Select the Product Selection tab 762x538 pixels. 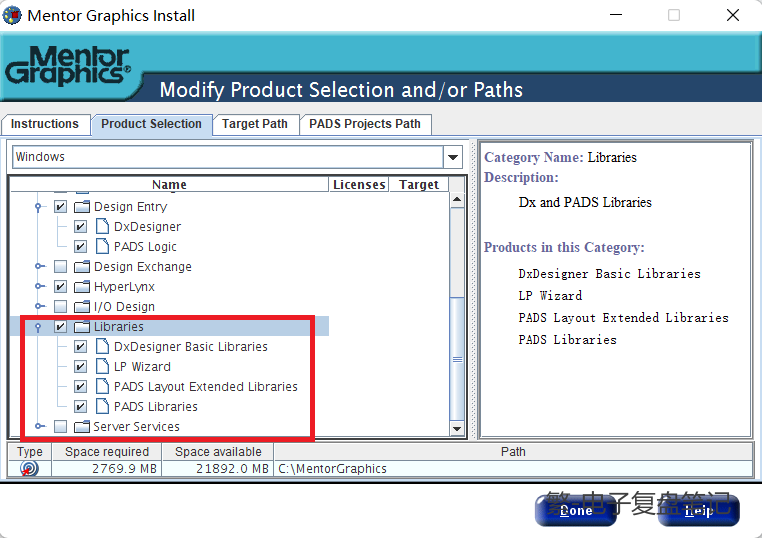(x=151, y=124)
